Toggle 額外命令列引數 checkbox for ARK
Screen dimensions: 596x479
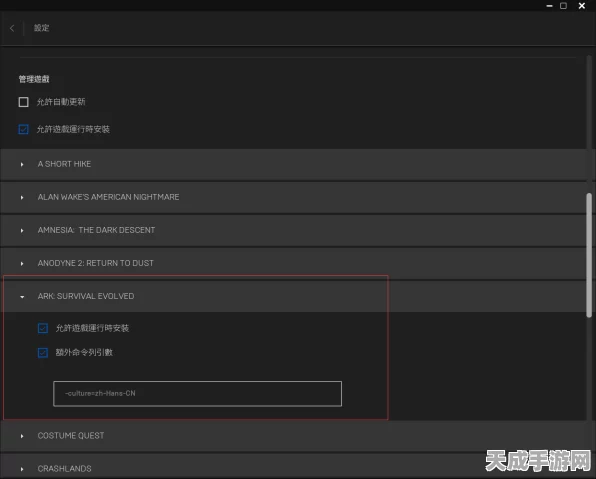coord(43,352)
